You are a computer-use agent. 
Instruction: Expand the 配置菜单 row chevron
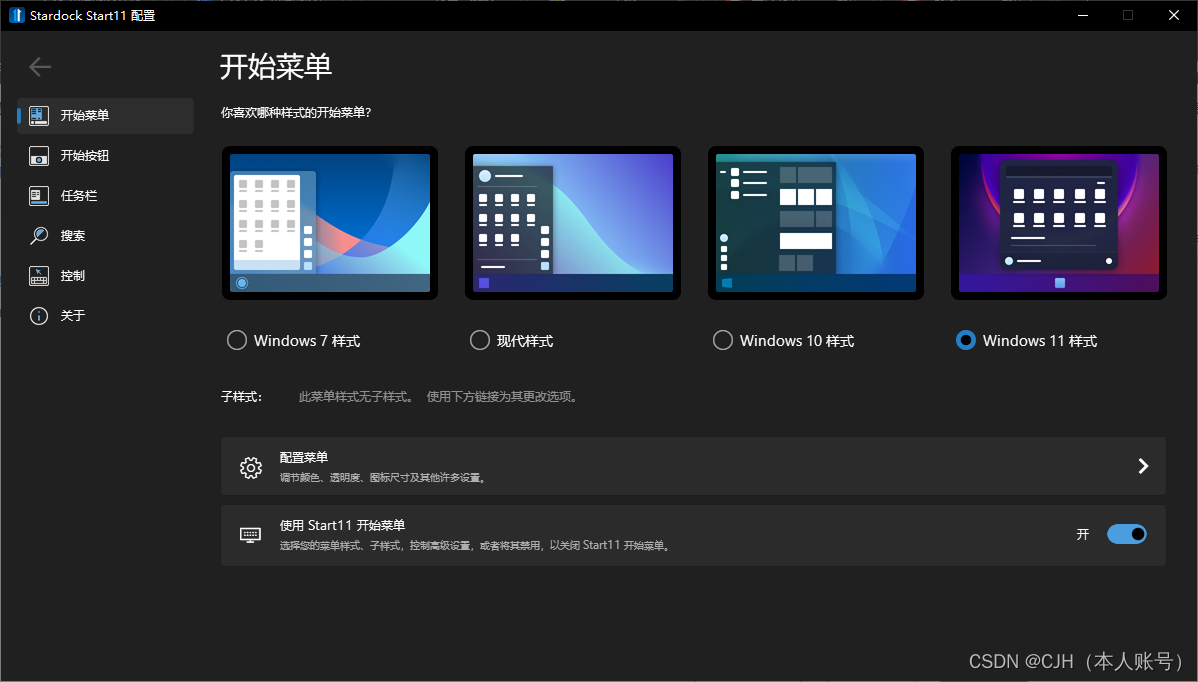pyautogui.click(x=1142, y=465)
